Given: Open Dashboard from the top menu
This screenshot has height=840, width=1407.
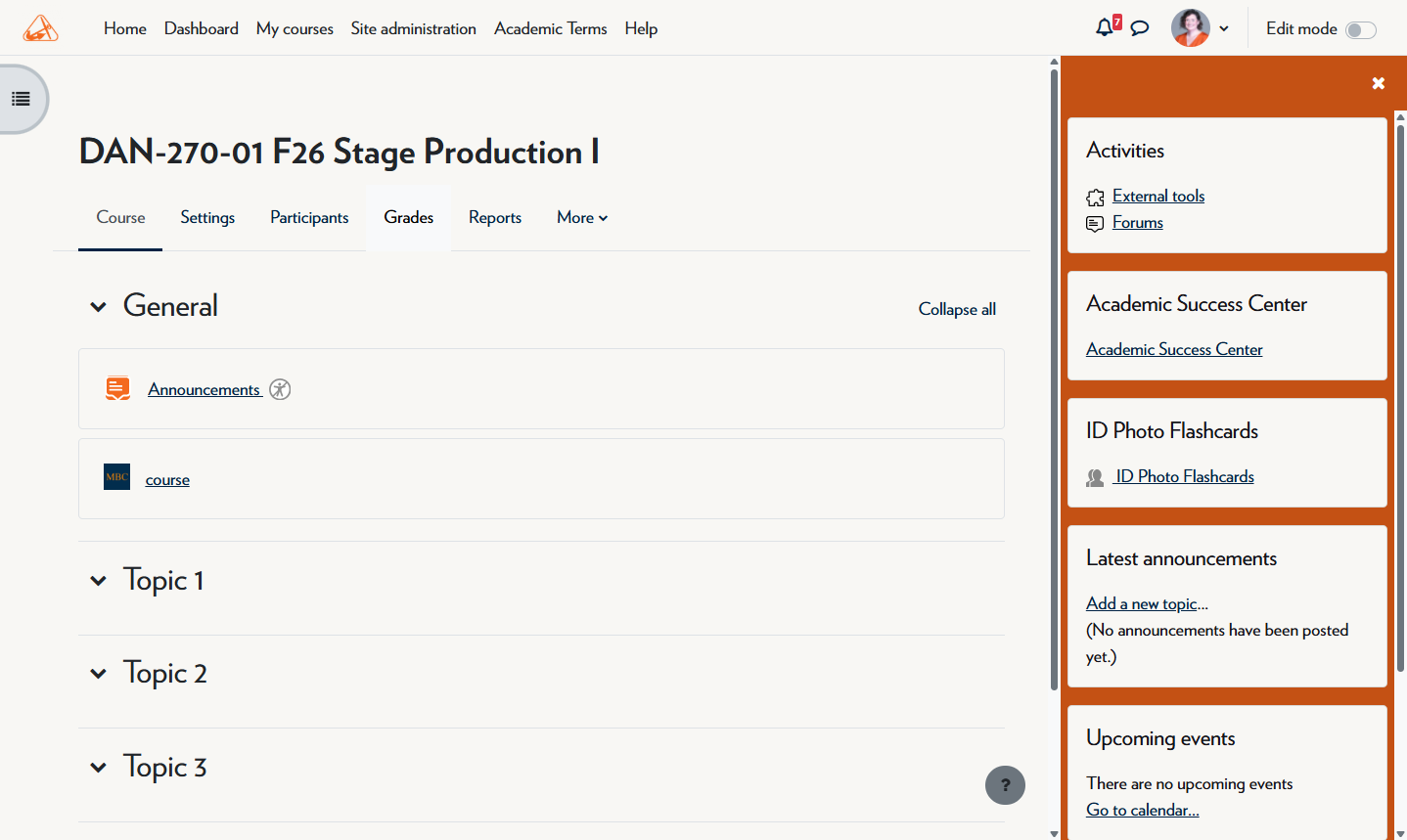Looking at the screenshot, I should pyautogui.click(x=202, y=28).
